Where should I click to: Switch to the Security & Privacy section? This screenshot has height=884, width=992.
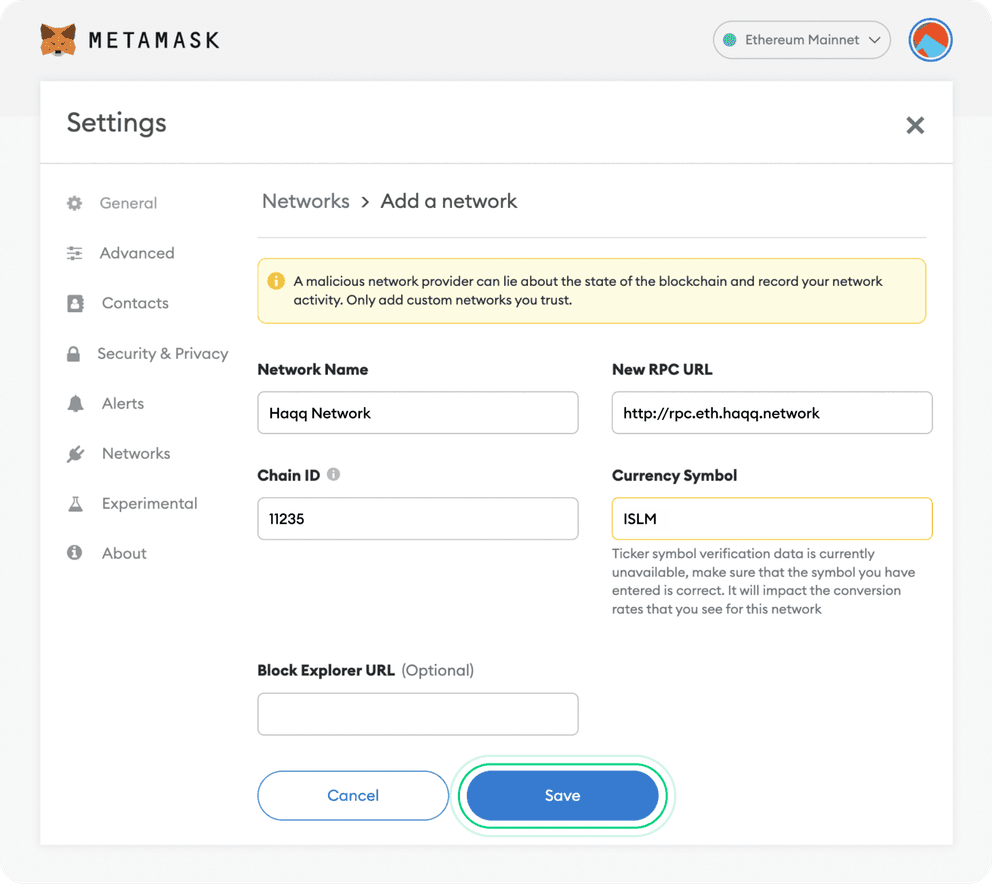click(x=162, y=353)
